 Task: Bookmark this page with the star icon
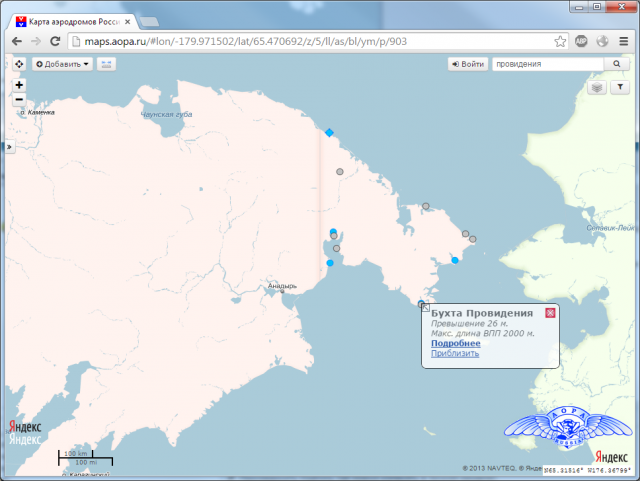pyautogui.click(x=561, y=41)
